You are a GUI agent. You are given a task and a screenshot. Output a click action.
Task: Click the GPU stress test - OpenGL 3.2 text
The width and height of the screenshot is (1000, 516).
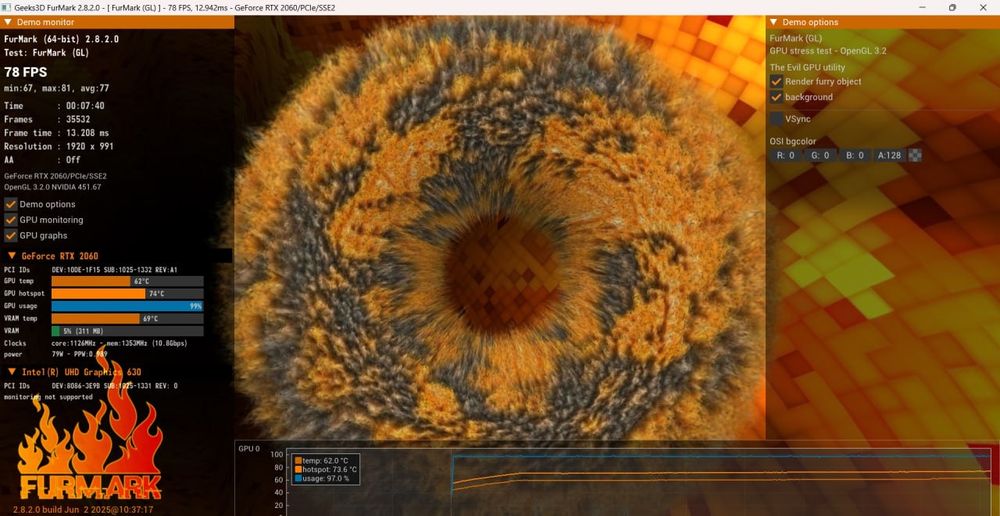(828, 51)
